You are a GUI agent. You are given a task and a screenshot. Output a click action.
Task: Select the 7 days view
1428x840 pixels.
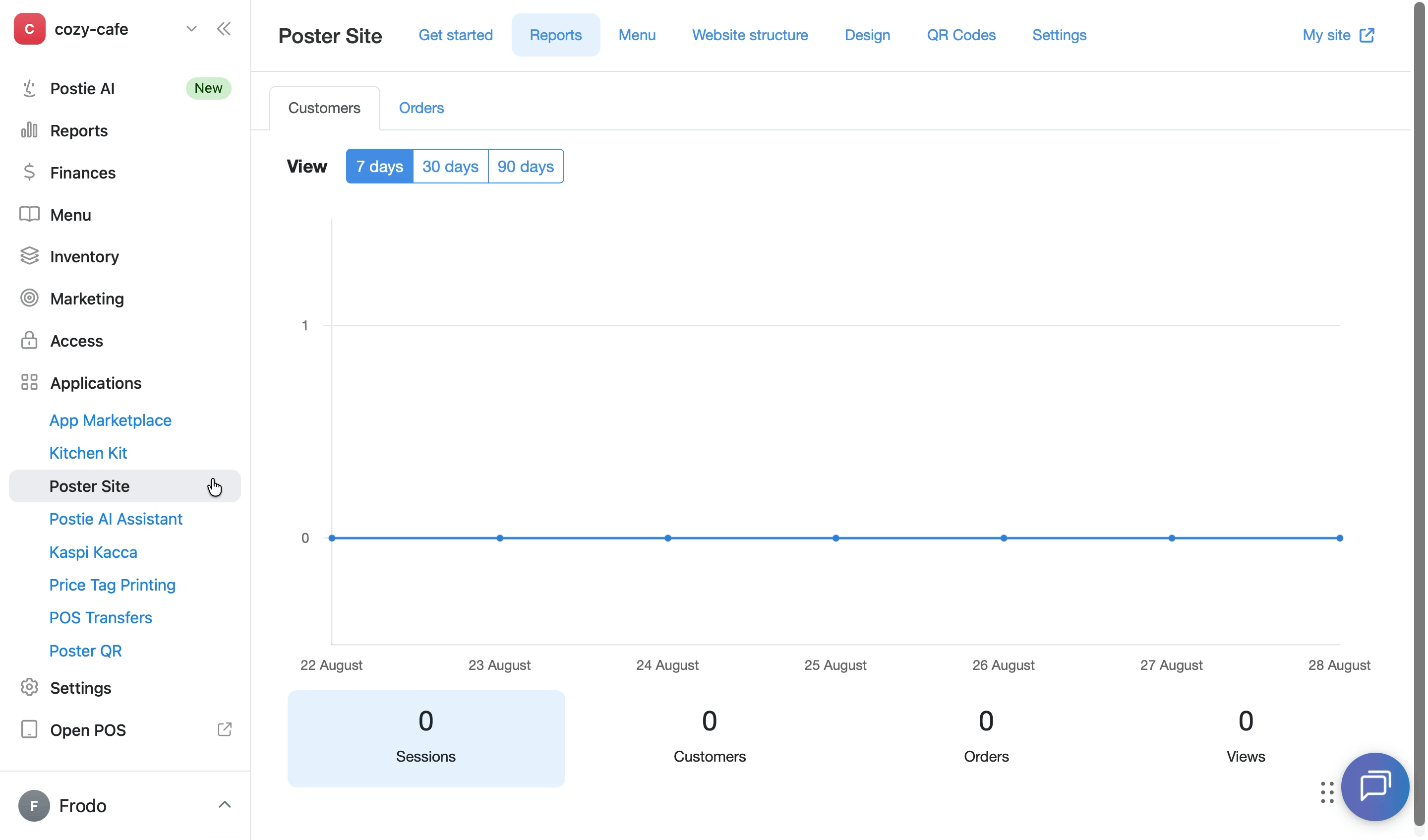tap(380, 166)
